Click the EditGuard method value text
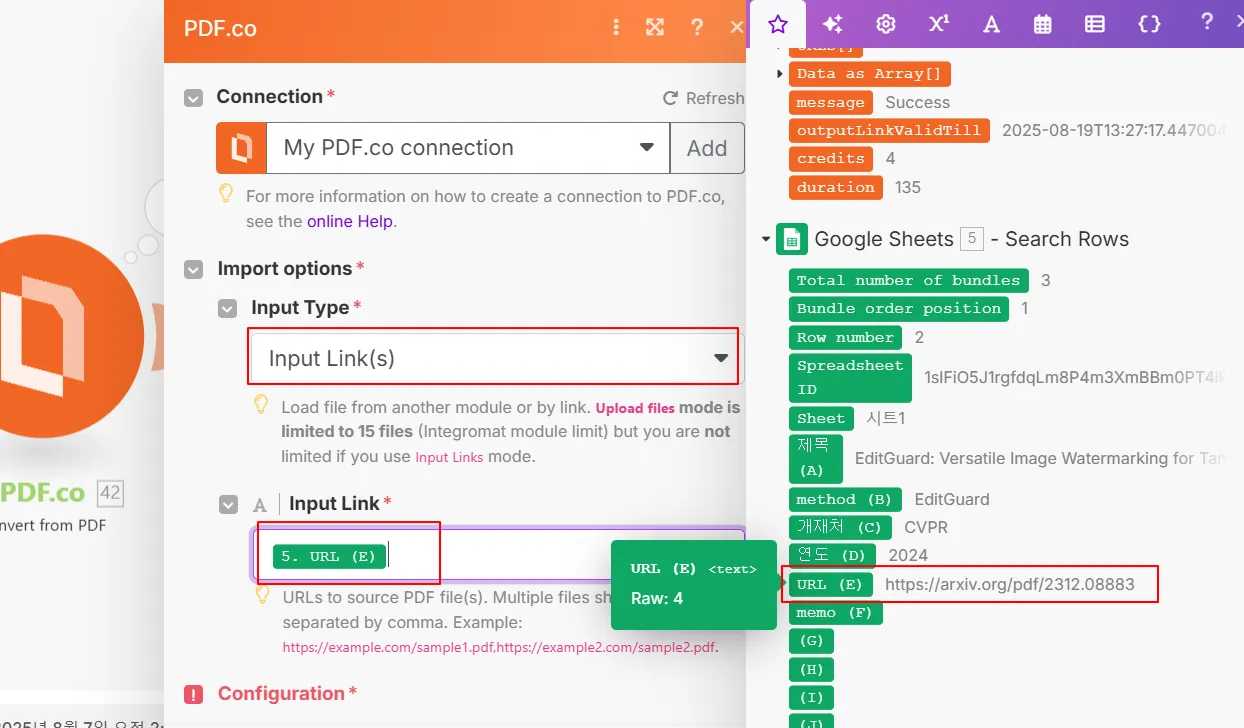 coord(952,499)
